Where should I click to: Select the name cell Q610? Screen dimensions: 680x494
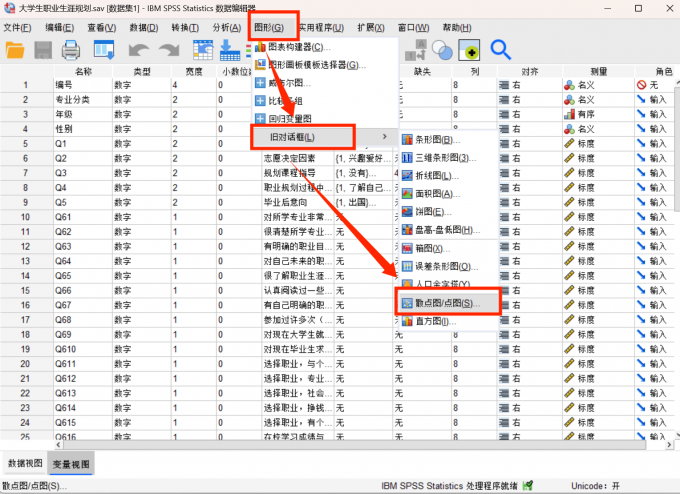click(x=83, y=349)
